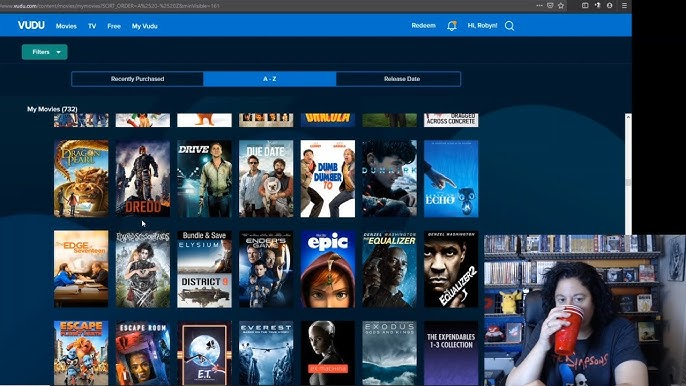The height and width of the screenshot is (386, 686).
Task: Open the Movies menu
Action: point(66,26)
